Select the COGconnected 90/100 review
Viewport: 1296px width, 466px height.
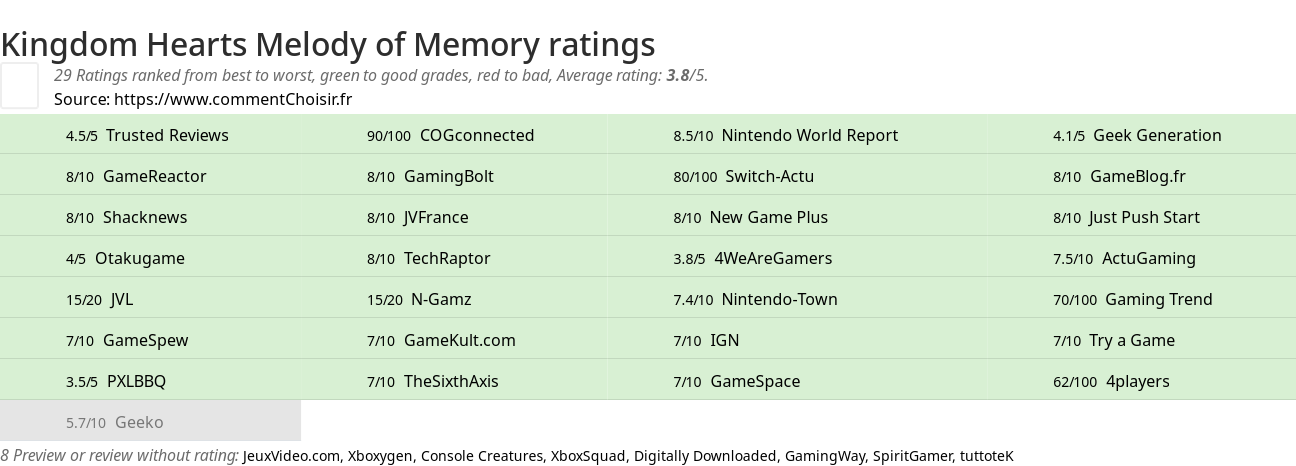pos(476,135)
